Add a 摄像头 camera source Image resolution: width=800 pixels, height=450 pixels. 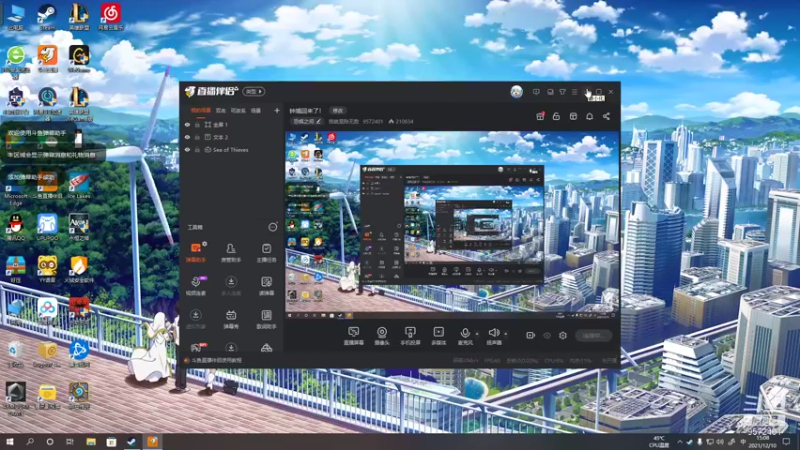coord(382,336)
